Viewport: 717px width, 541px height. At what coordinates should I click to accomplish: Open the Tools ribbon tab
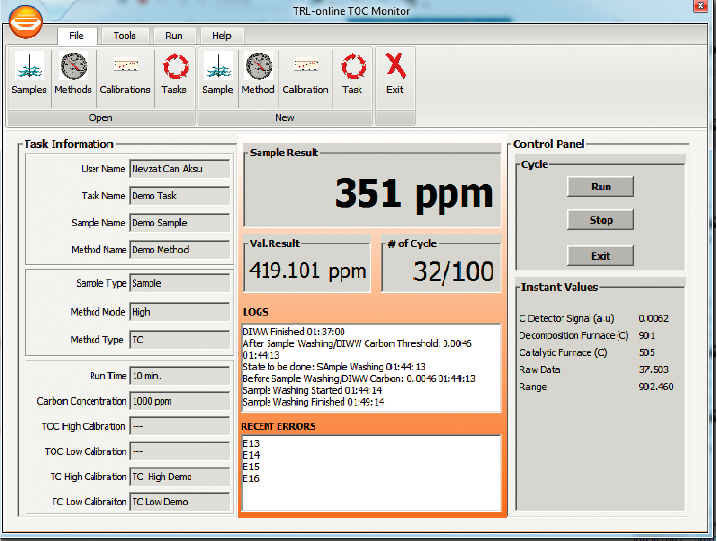pos(125,36)
